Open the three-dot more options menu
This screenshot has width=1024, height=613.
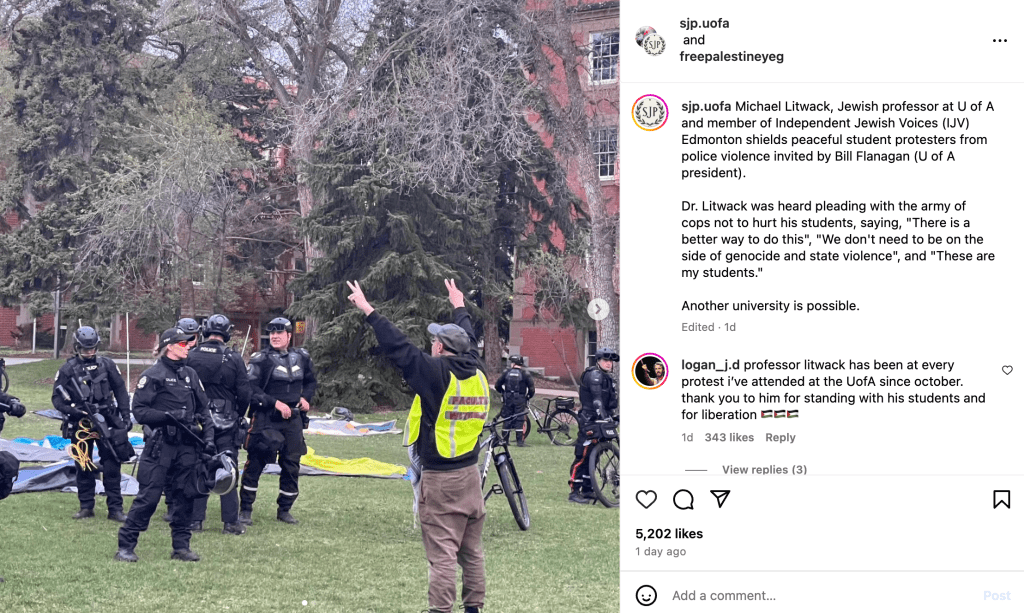pyautogui.click(x=999, y=40)
